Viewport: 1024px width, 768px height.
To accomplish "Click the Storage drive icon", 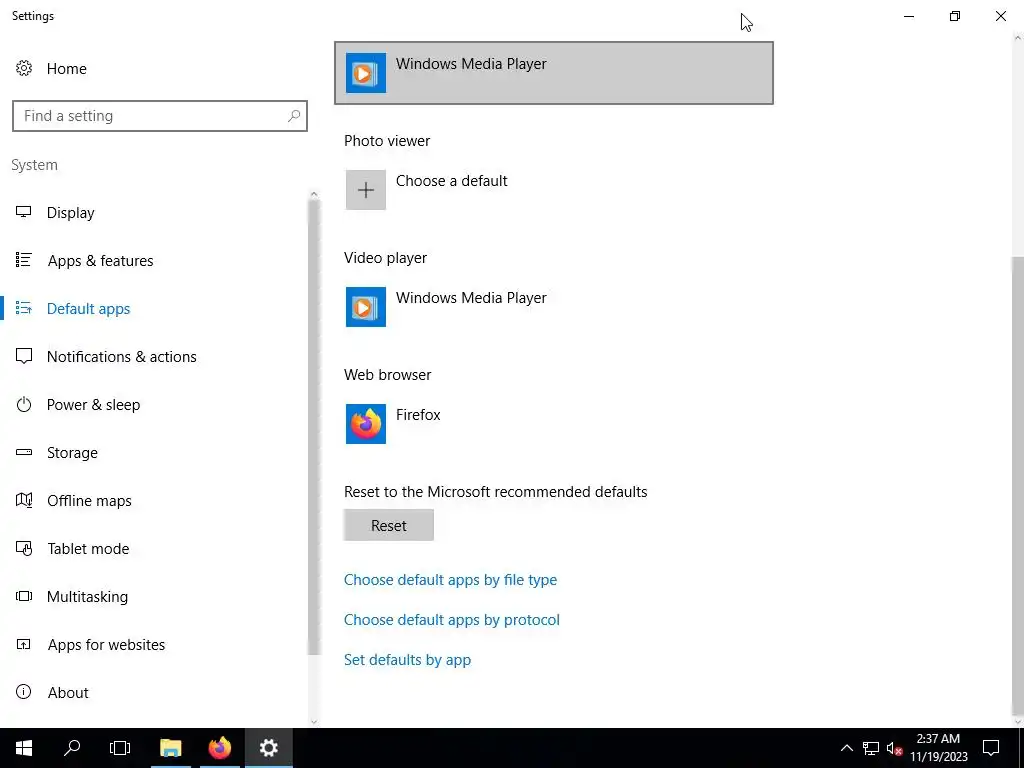I will (24, 452).
